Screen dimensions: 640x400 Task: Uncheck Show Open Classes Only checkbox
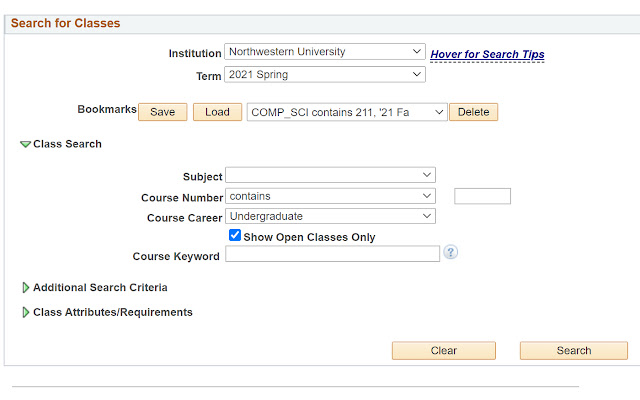(235, 236)
